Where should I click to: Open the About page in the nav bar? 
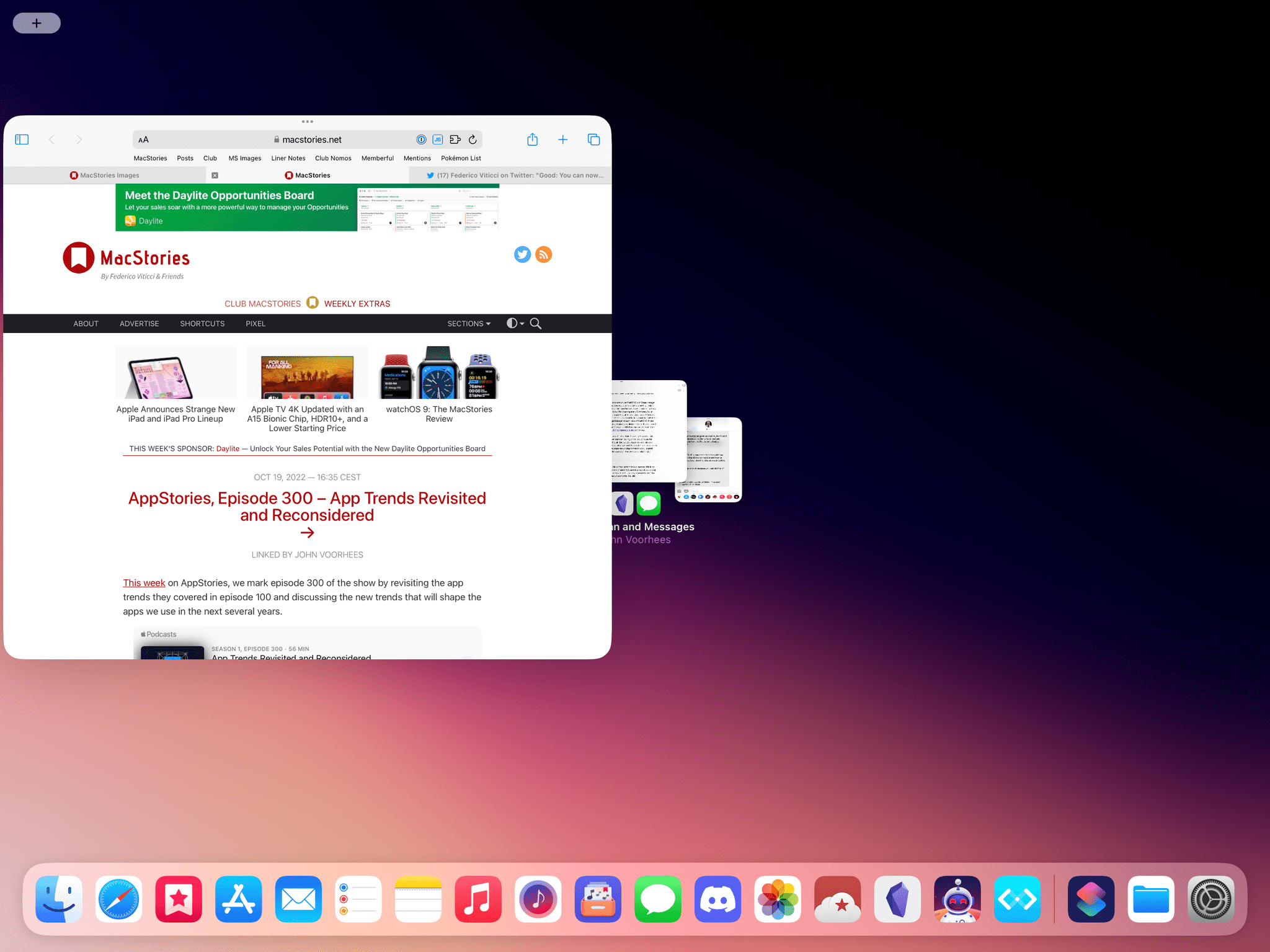tap(86, 324)
